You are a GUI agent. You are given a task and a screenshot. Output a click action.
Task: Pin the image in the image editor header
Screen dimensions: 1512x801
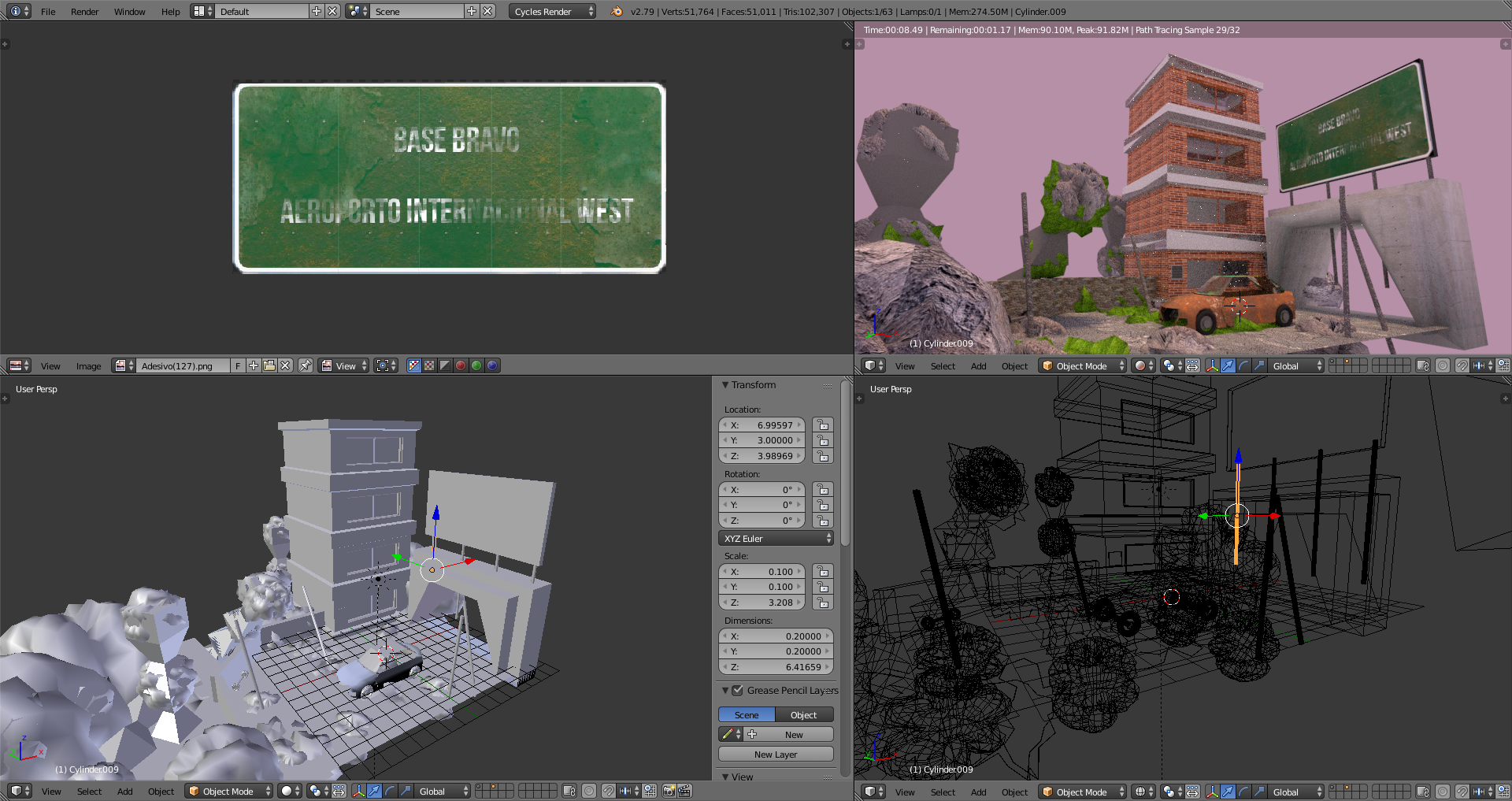(306, 365)
